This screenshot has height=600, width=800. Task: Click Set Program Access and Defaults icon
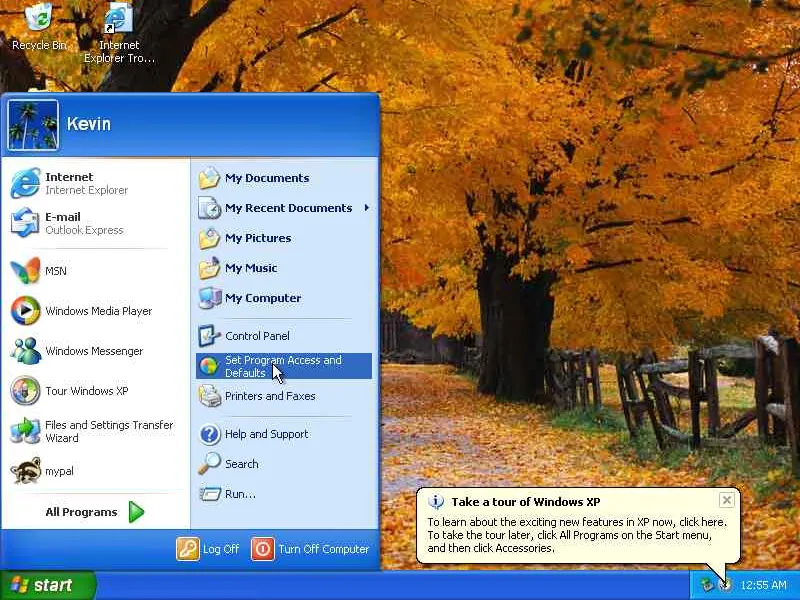(209, 366)
